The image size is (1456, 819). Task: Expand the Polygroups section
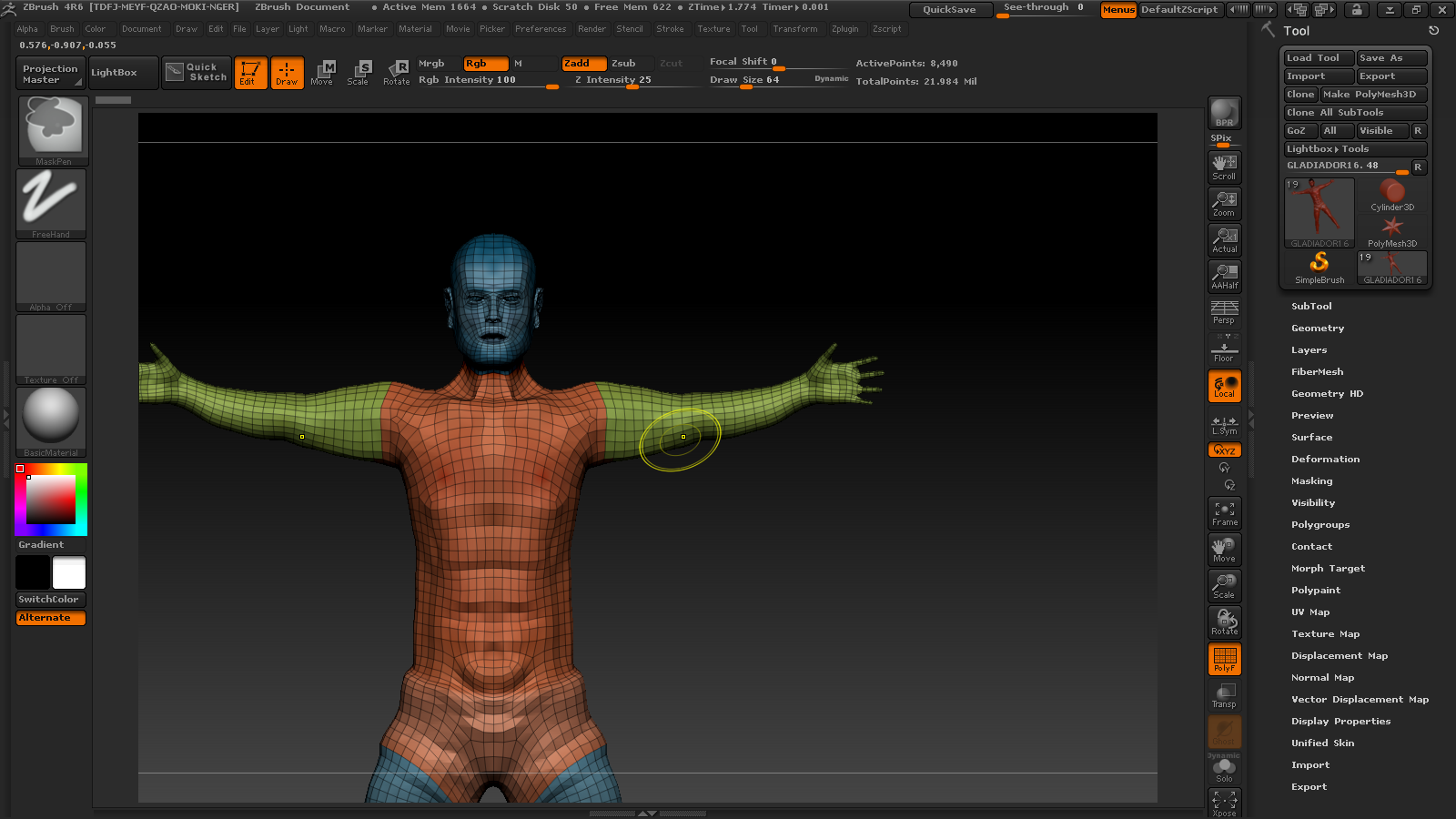[1319, 525]
